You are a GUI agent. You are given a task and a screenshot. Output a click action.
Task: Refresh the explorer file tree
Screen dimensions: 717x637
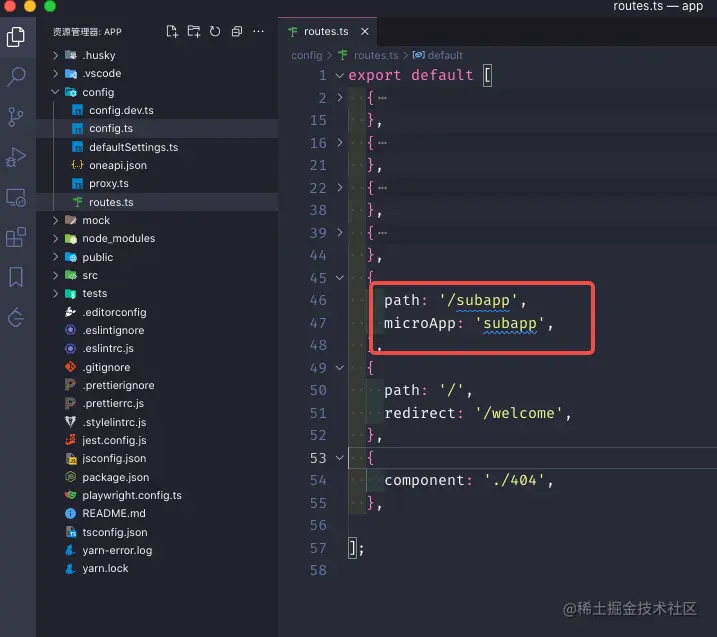click(x=215, y=32)
